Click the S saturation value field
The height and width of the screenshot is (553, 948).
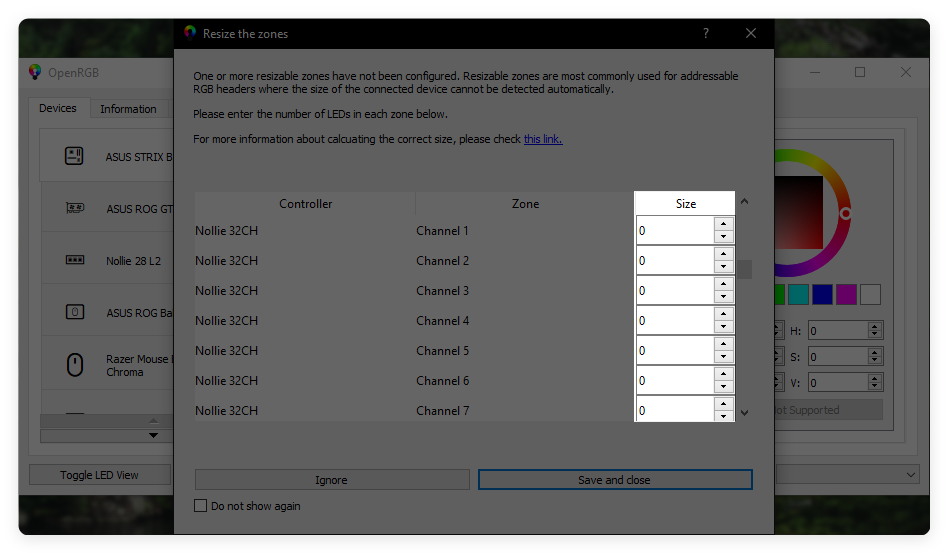(838, 356)
